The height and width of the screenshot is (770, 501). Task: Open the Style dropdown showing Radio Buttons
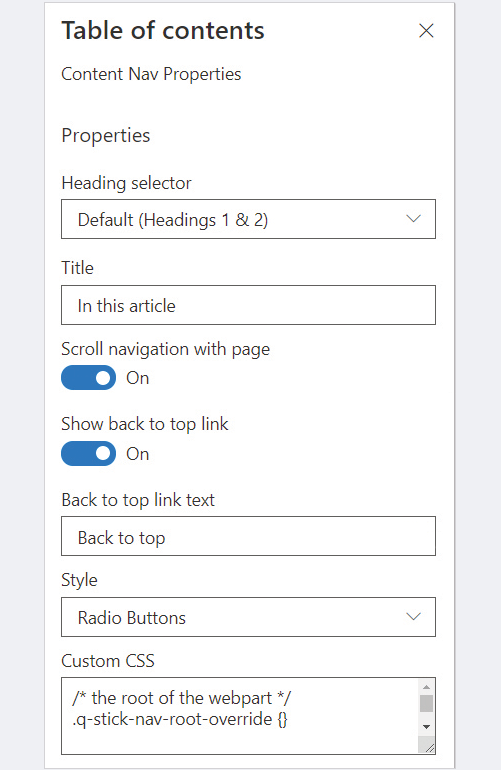[248, 617]
